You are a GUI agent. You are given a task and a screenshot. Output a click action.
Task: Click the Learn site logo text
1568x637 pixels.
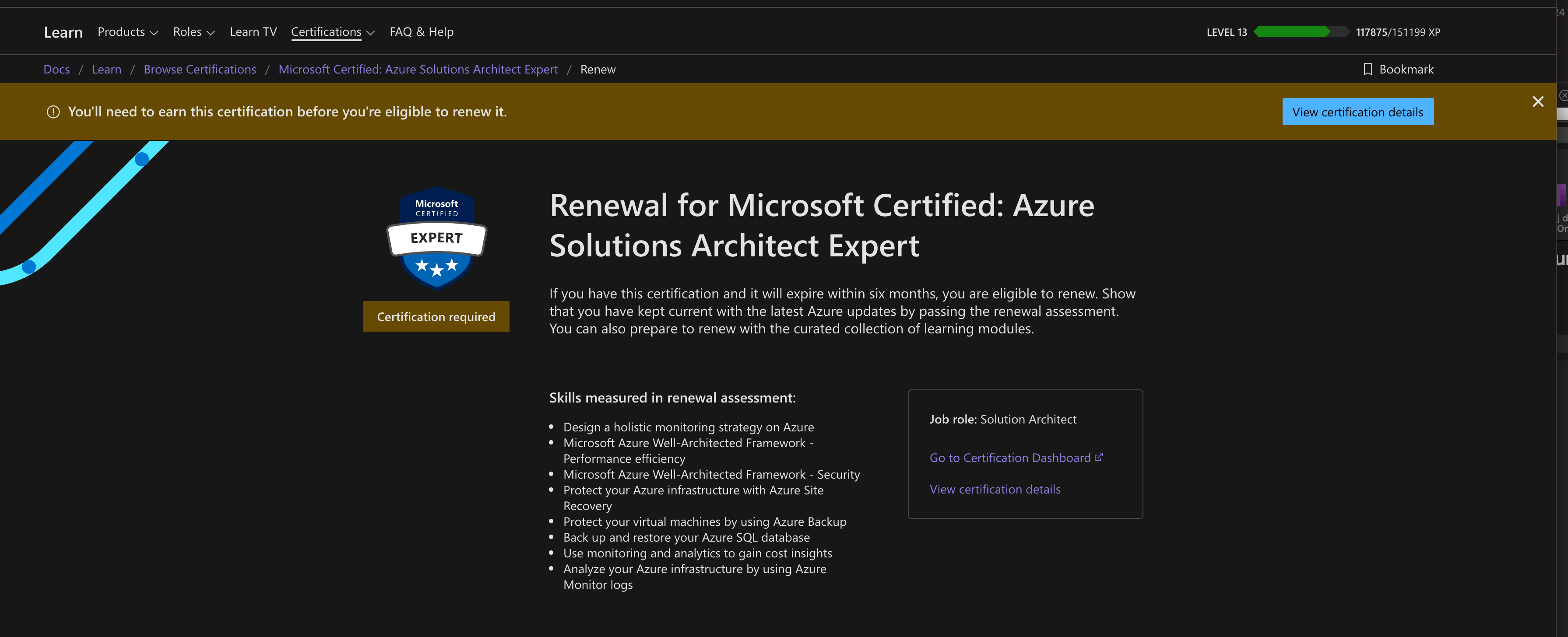[63, 33]
